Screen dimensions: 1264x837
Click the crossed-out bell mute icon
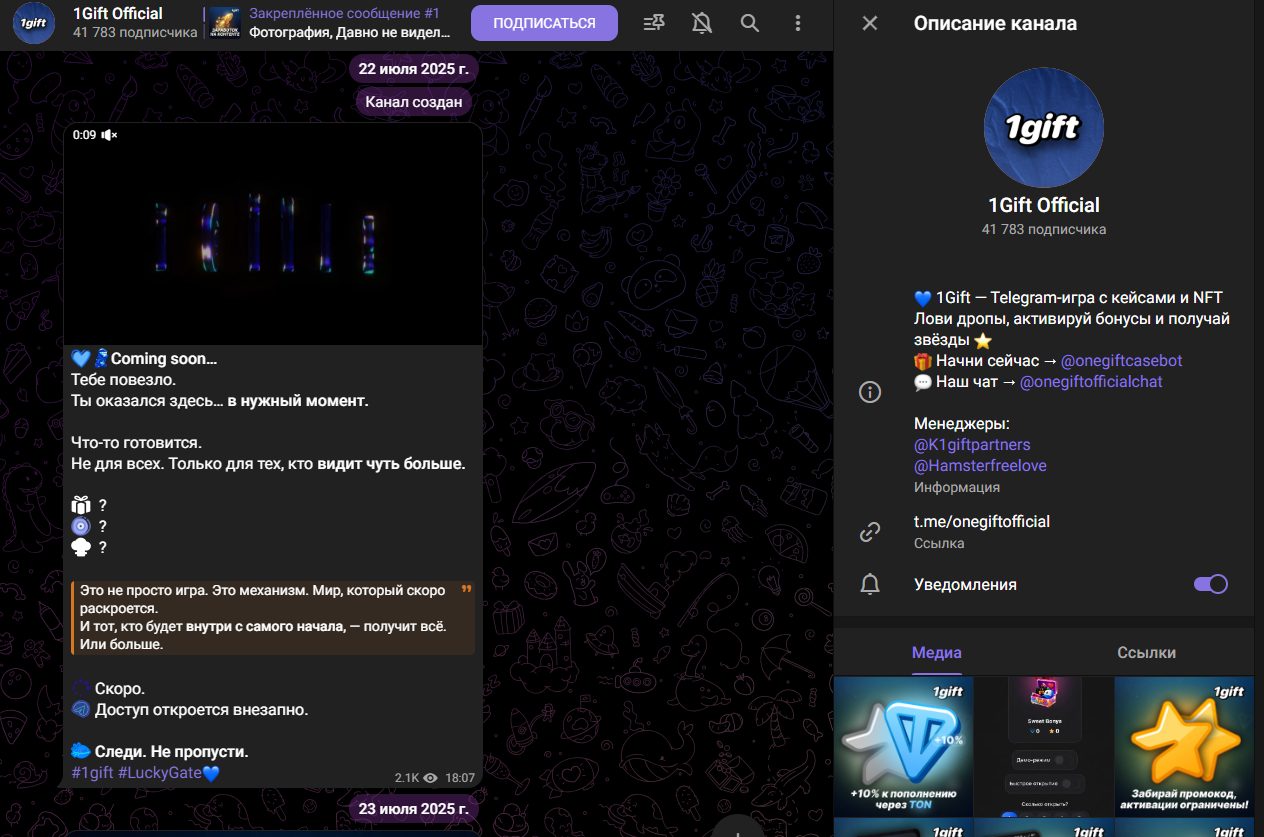tap(701, 23)
